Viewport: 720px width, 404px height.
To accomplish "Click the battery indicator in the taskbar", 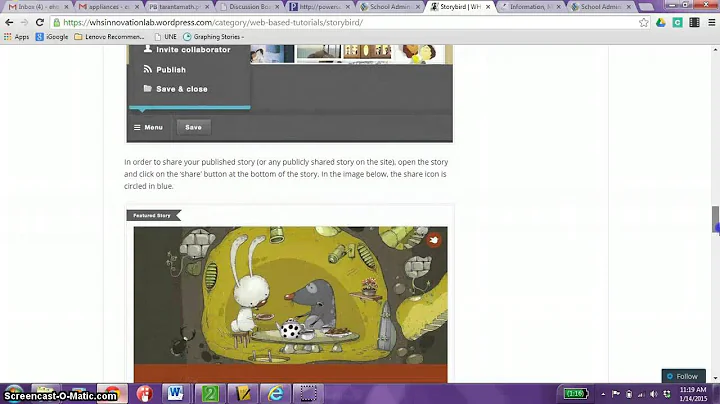I will 575,393.
